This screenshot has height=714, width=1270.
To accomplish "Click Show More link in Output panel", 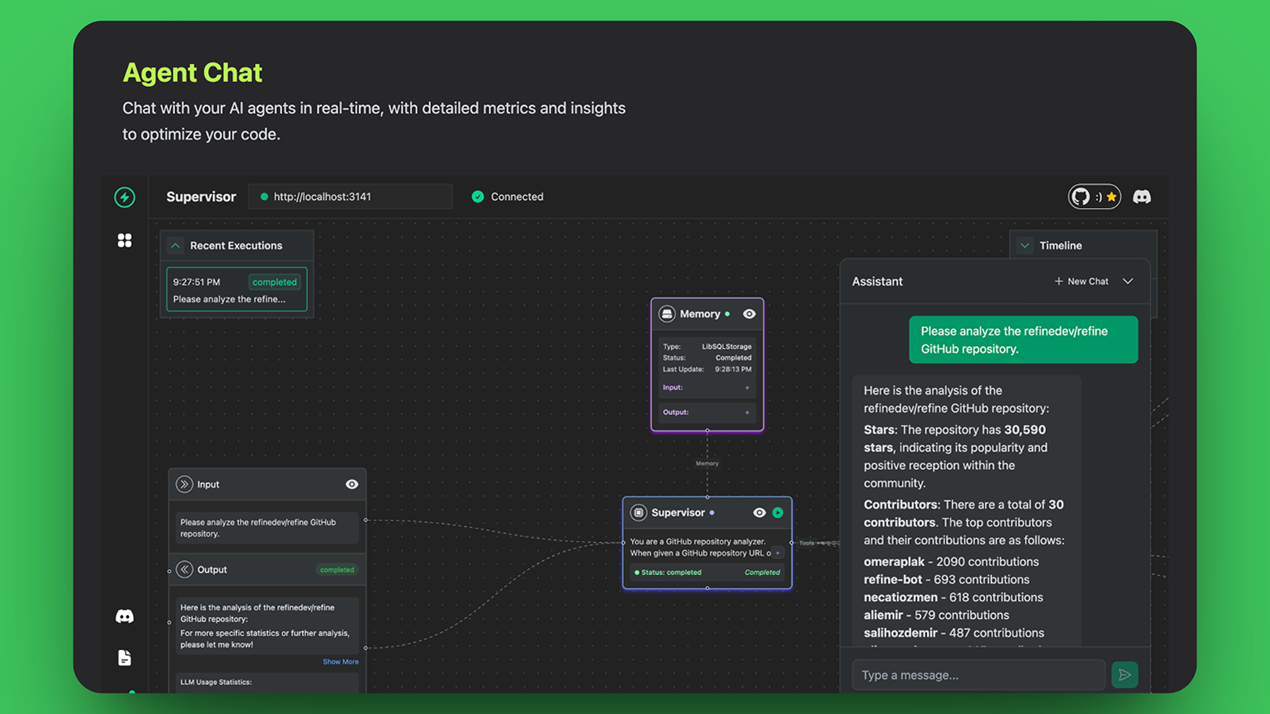I will click(340, 662).
